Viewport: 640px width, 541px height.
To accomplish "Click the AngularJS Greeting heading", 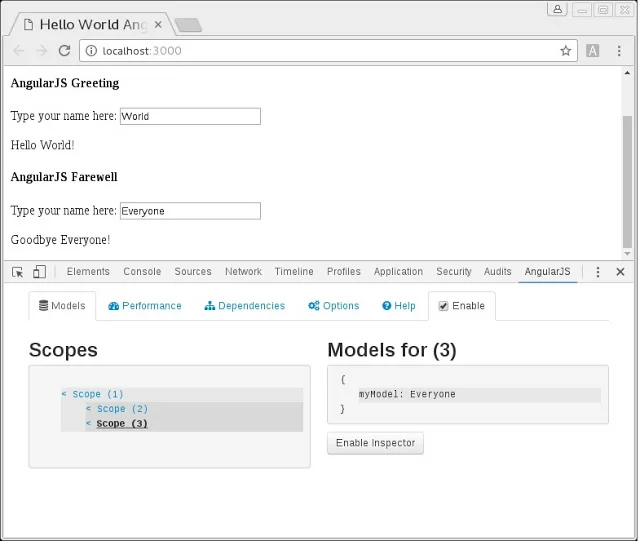I will (65, 83).
